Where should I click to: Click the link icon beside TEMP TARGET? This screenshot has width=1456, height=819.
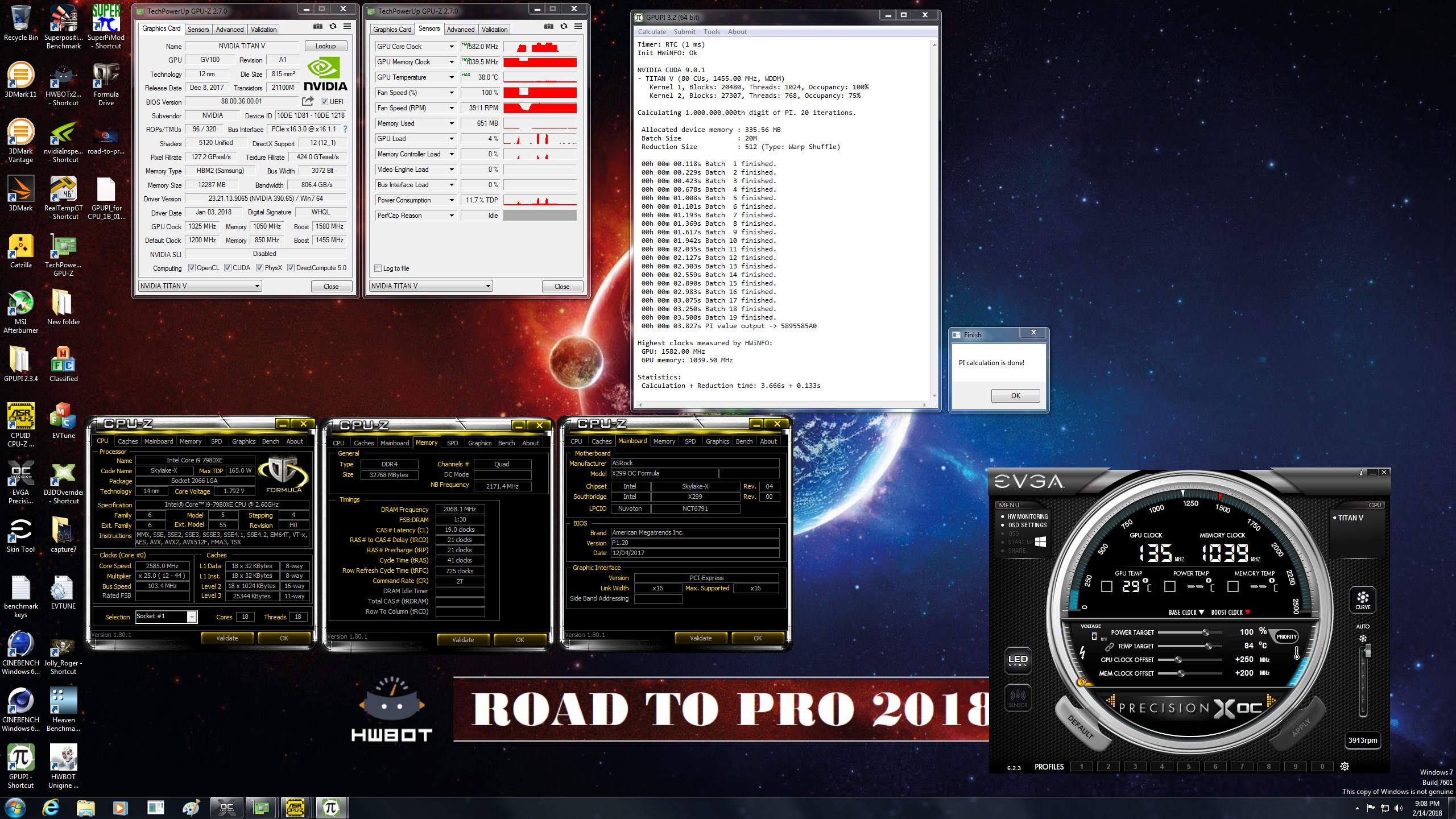pyautogui.click(x=1109, y=647)
